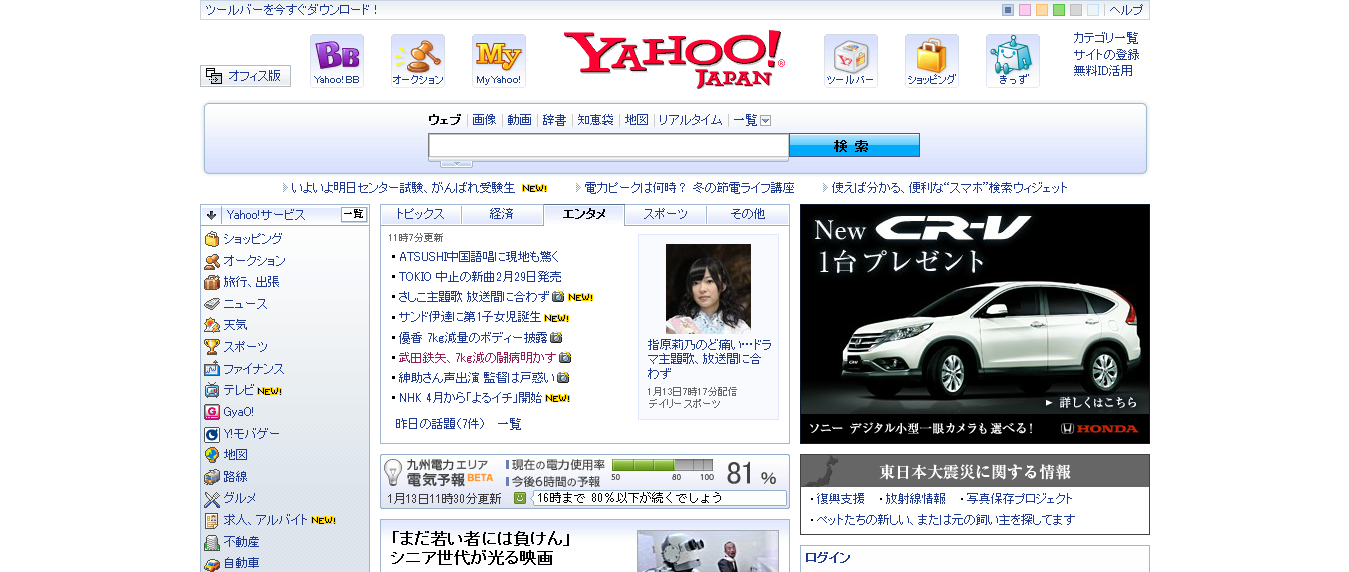Click the Y!モバゲー icon in sidebar
Screen dimensions: 1349x572
(212, 434)
